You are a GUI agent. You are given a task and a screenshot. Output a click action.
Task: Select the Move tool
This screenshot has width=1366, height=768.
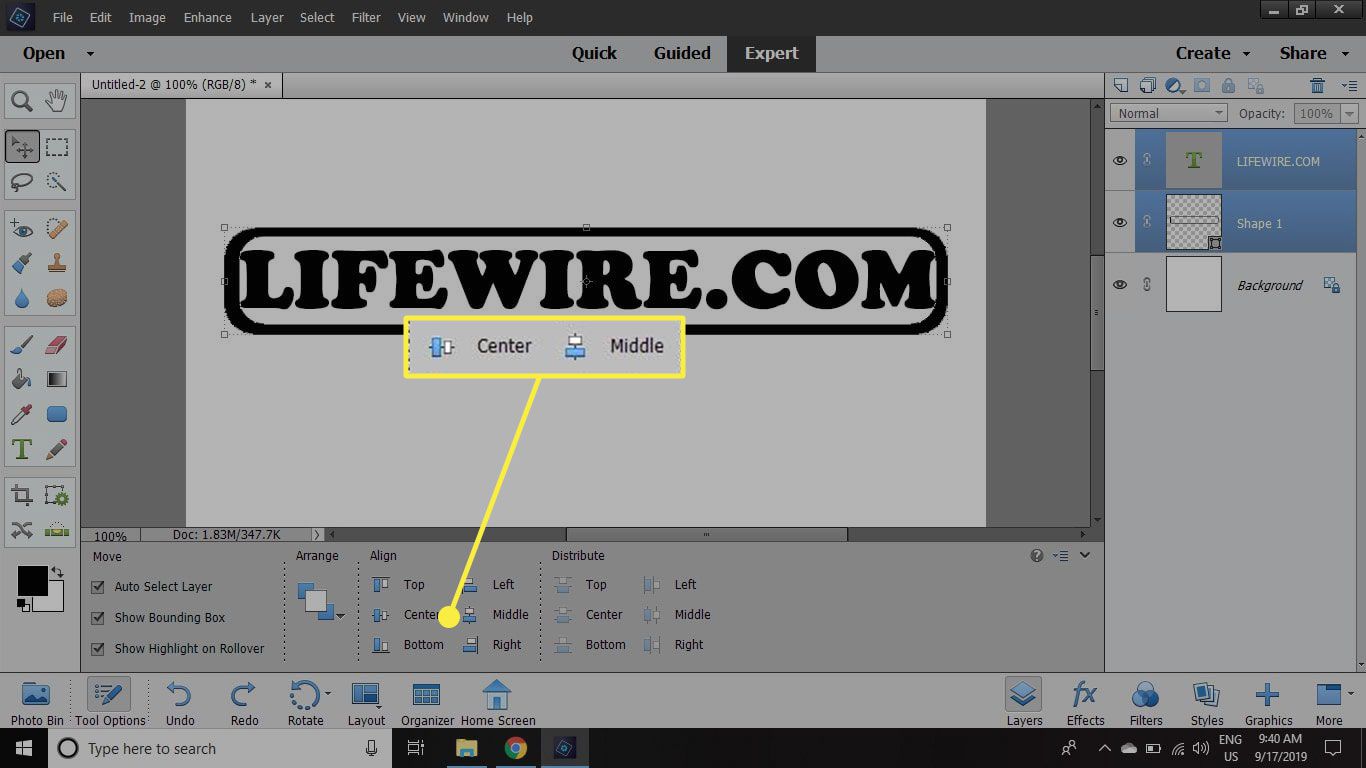tap(22, 147)
